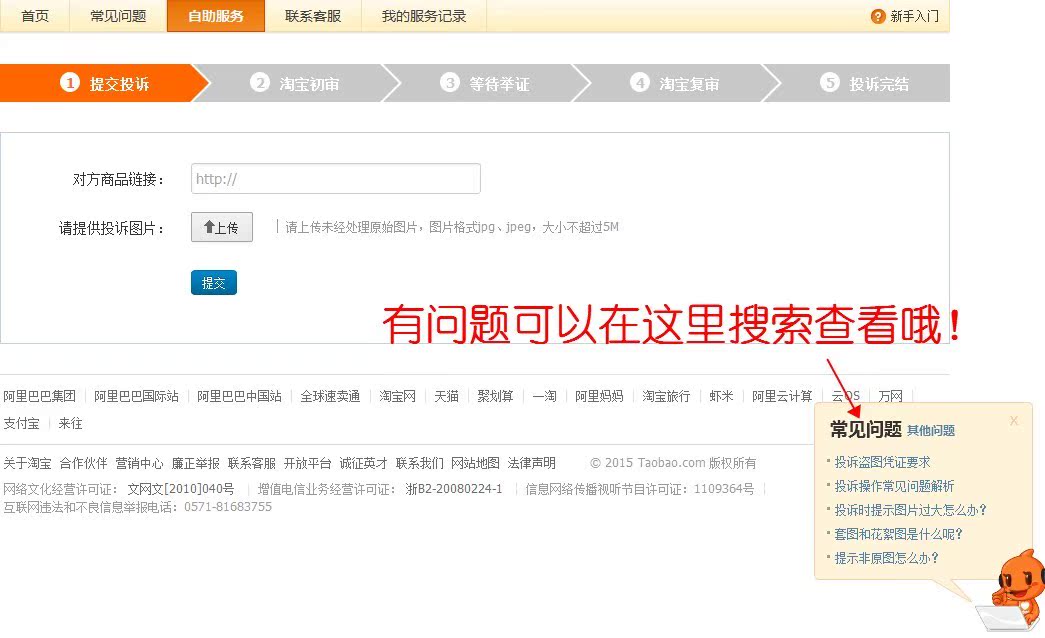The width and height of the screenshot is (1045, 638).
Task: Open 开放平台 in footer
Action: point(307,463)
